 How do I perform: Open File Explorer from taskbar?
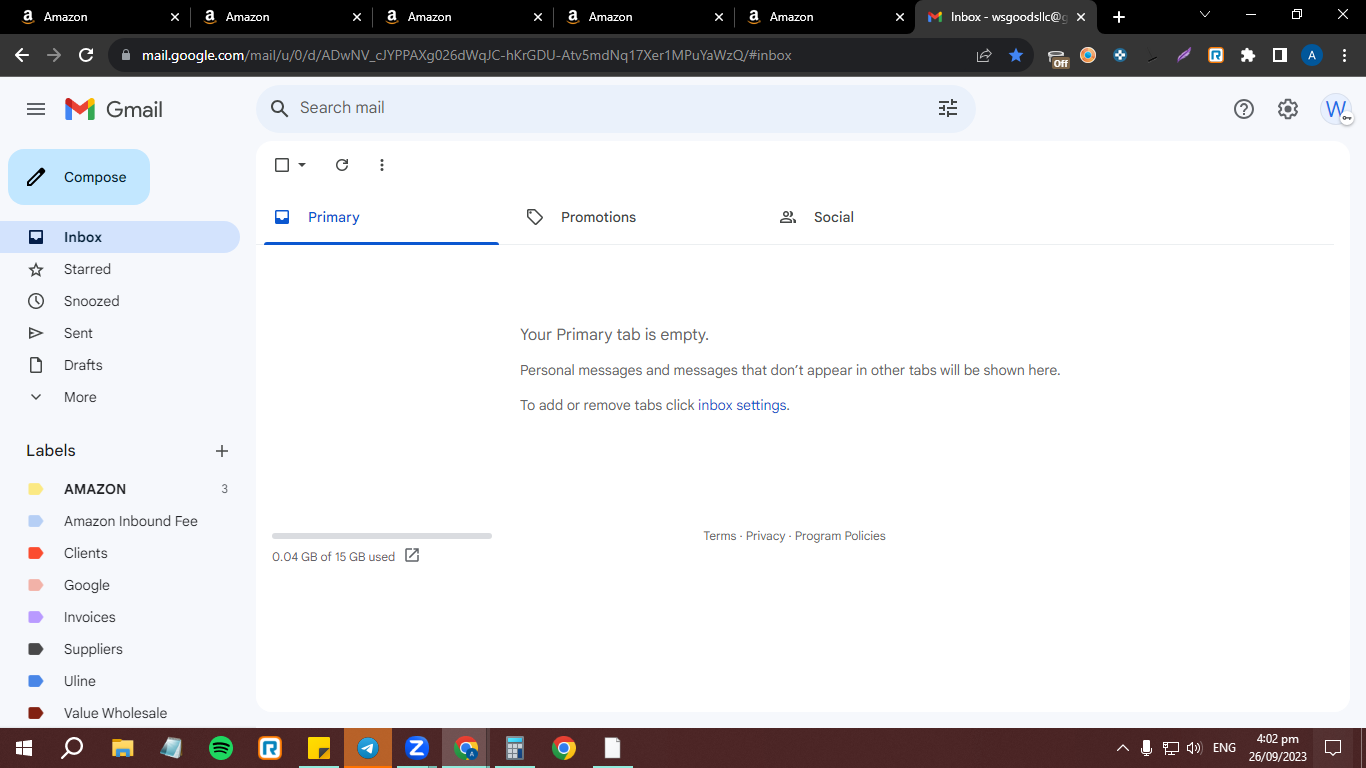click(122, 748)
